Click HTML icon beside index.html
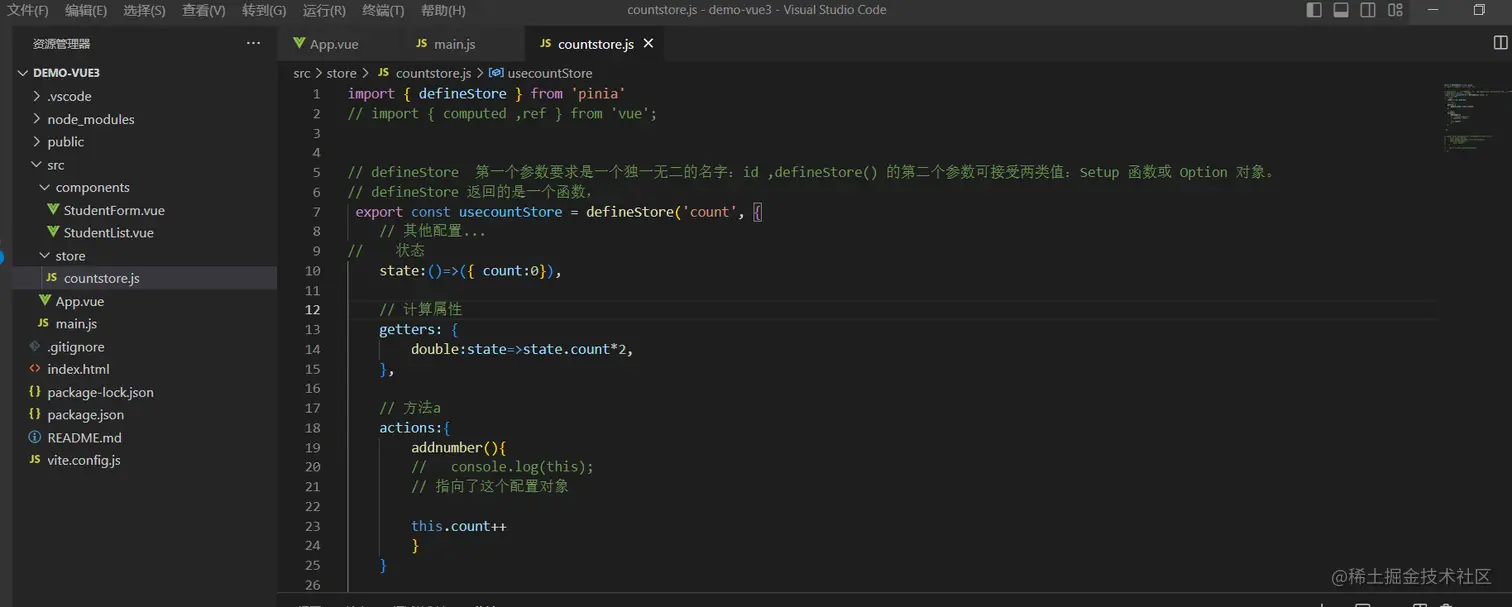This screenshot has width=1512, height=607. (35, 369)
